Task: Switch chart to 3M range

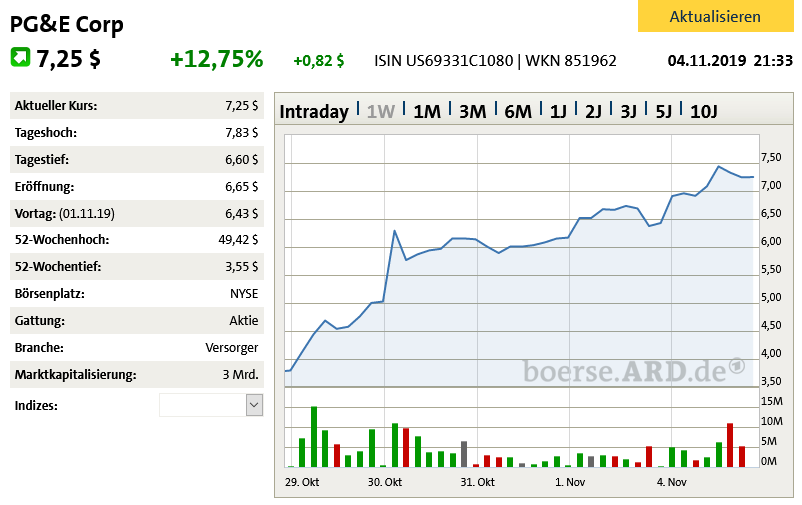Action: pyautogui.click(x=472, y=111)
